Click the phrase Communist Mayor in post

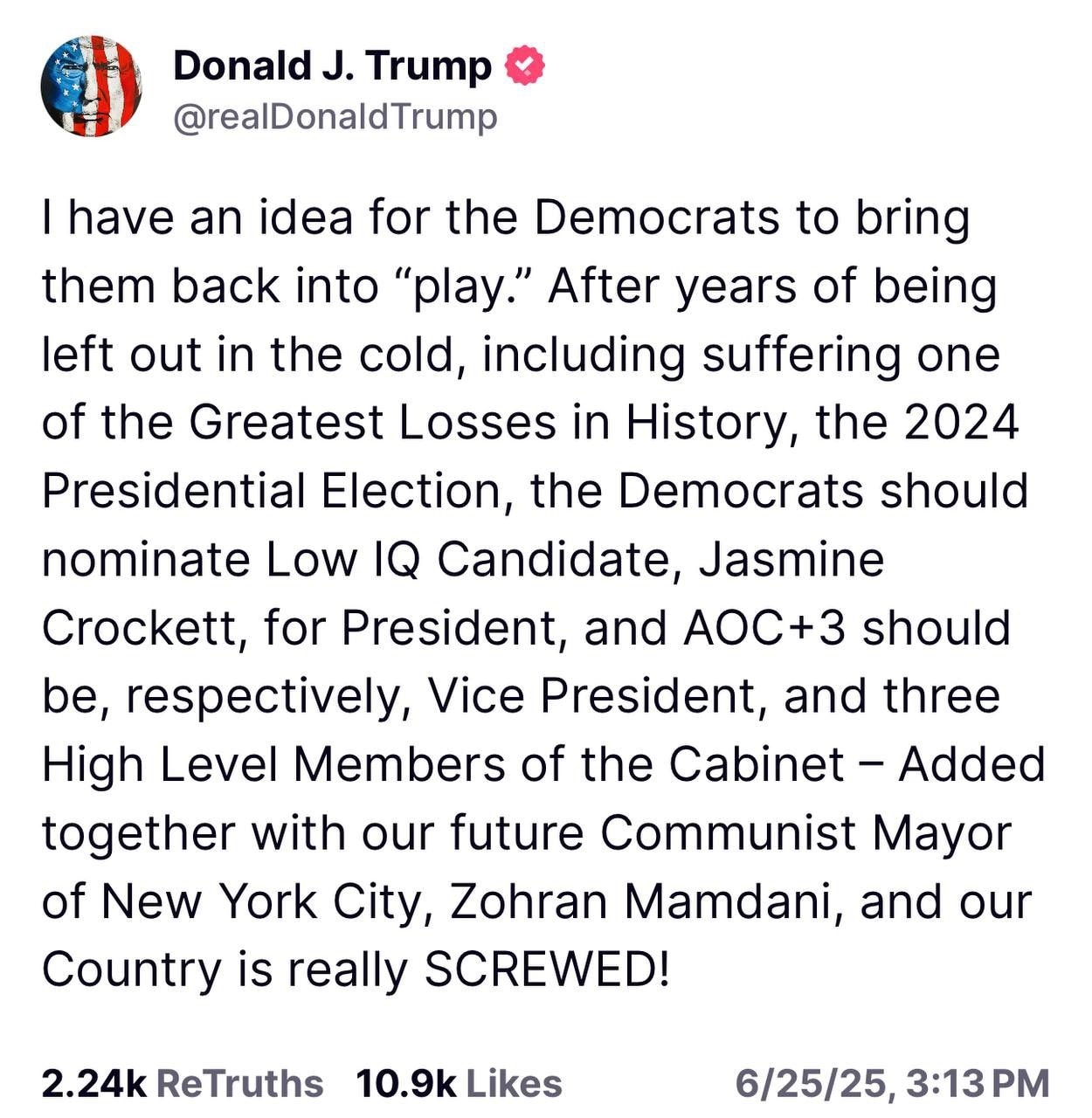coord(805,833)
